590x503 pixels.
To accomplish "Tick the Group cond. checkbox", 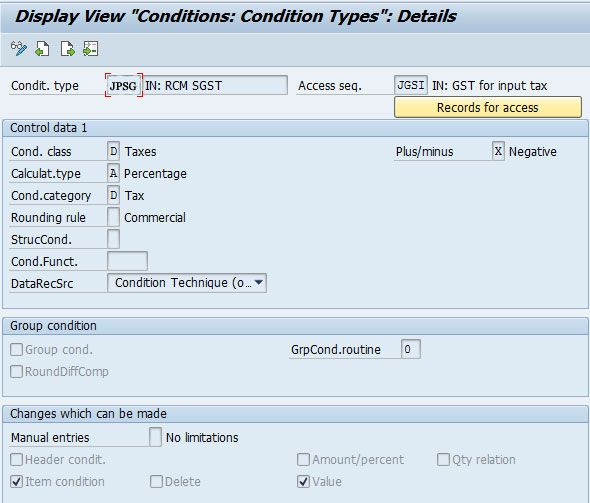I will tap(17, 350).
